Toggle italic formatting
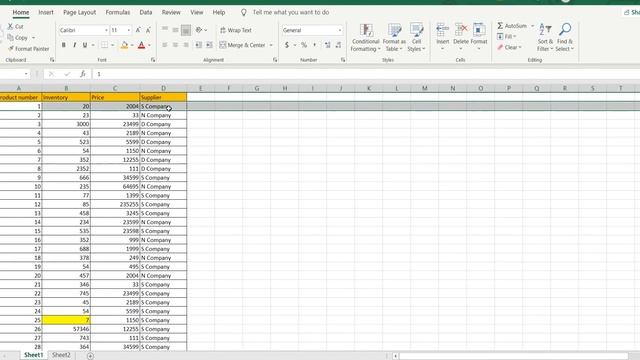 tap(74, 45)
